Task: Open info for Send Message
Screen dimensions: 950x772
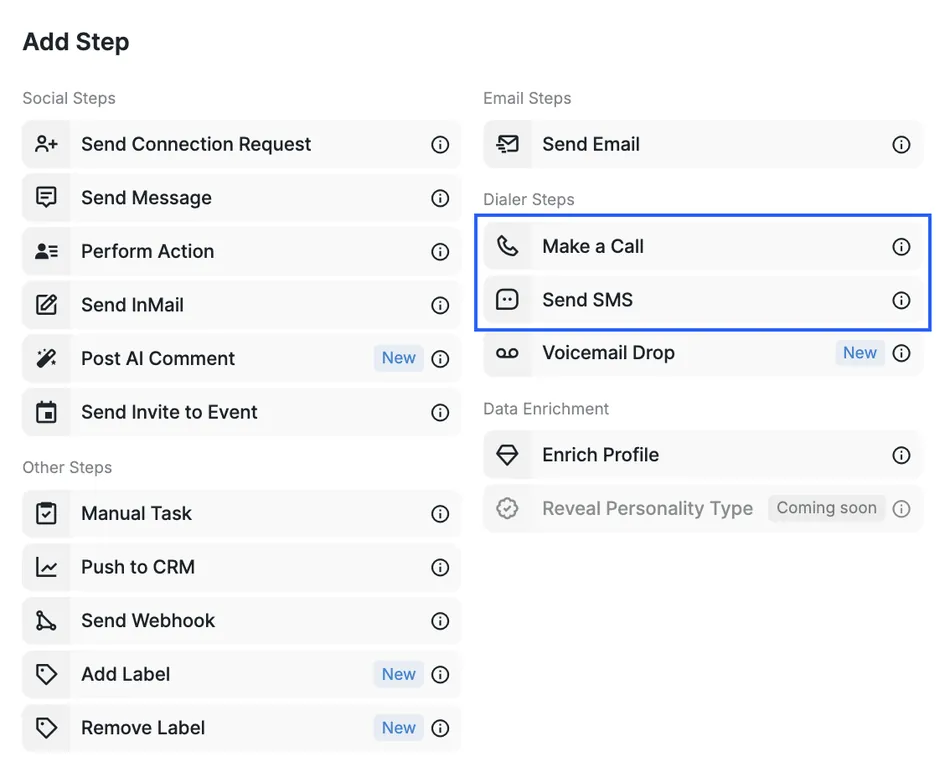Action: coord(440,198)
